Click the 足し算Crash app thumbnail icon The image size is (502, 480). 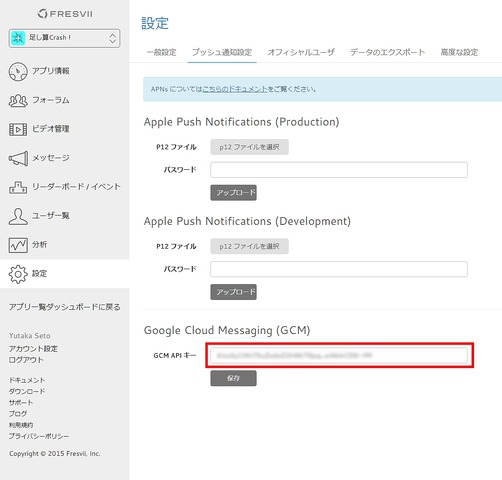[18, 38]
